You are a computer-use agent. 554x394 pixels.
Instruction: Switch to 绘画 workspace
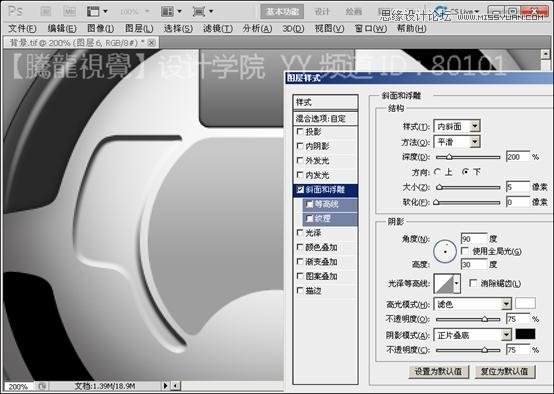click(x=353, y=12)
